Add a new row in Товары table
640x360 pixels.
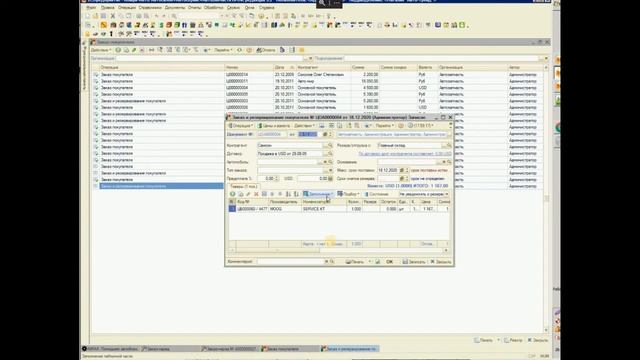(x=232, y=194)
